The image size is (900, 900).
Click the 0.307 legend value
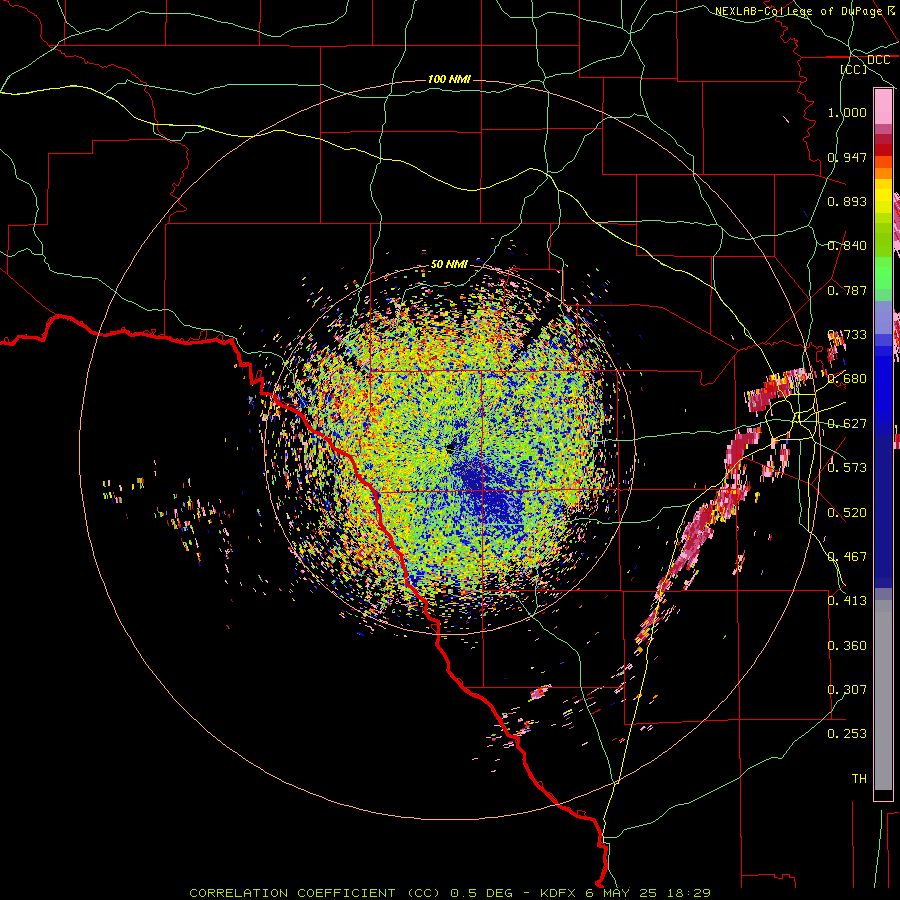point(847,690)
